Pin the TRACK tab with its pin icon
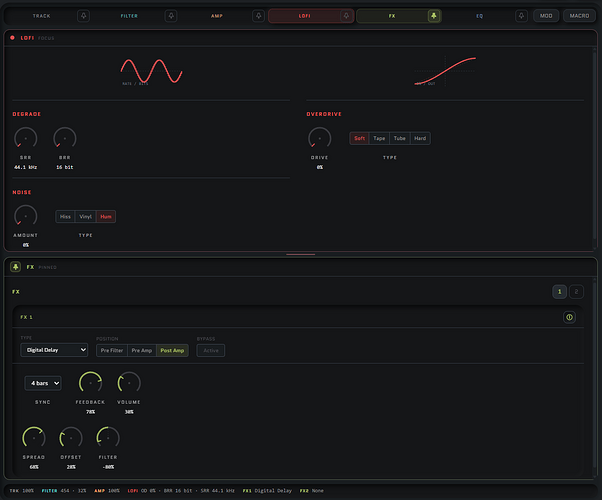This screenshot has width=602, height=500. [83, 16]
